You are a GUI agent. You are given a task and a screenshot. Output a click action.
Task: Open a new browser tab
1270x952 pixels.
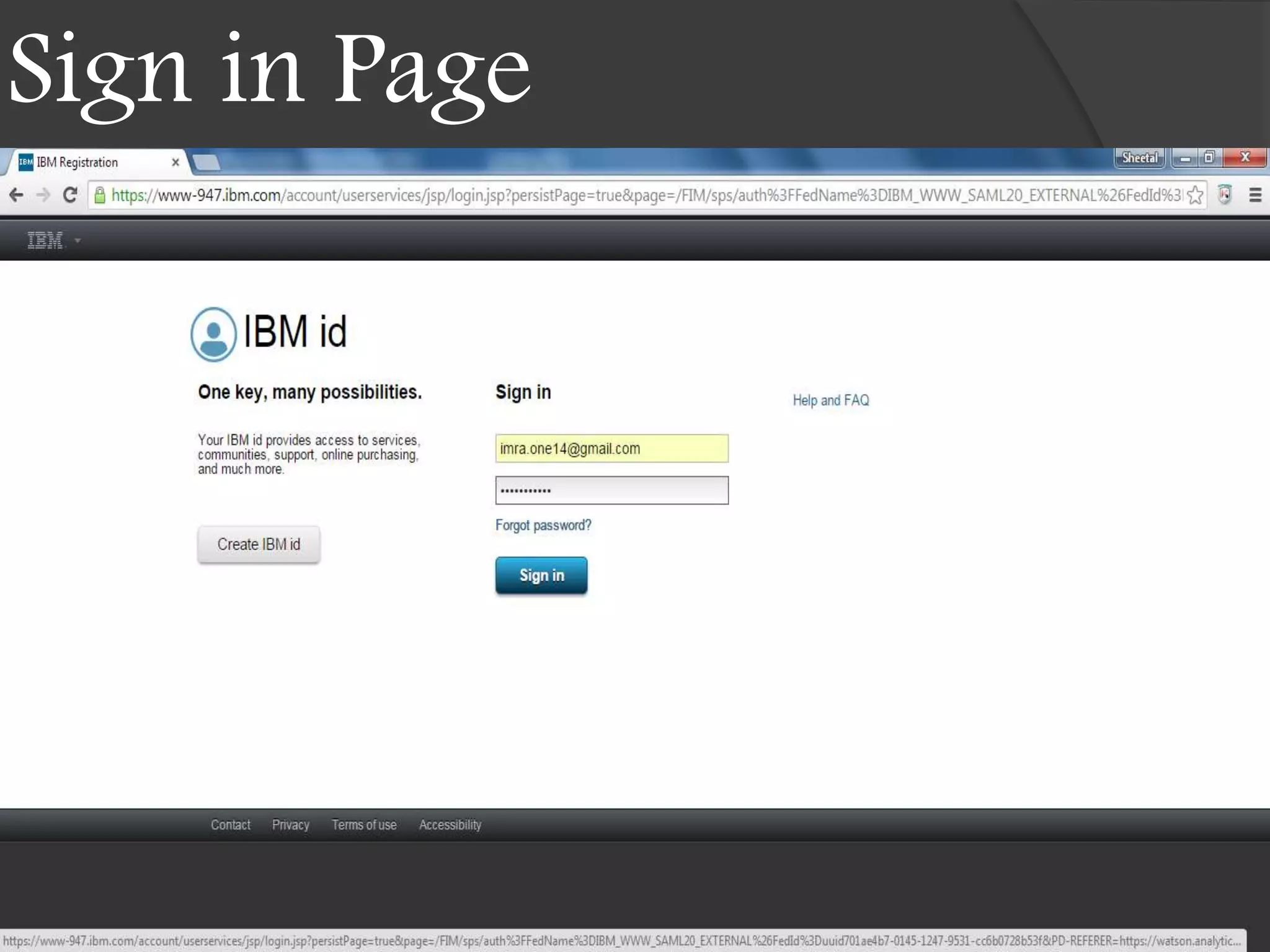tap(206, 162)
